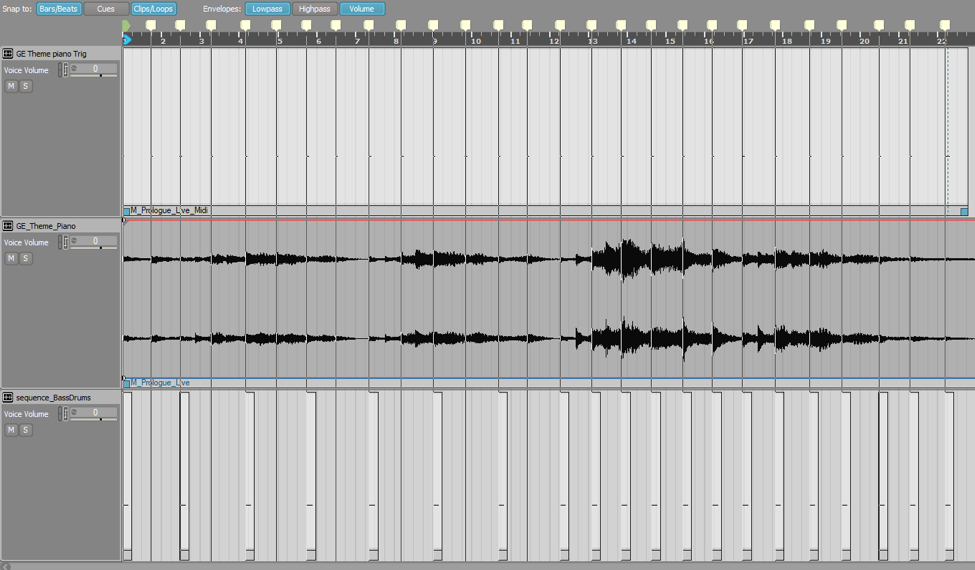Select the GE_Theme_Piano track name
This screenshot has width=975, height=570.
click(46, 226)
